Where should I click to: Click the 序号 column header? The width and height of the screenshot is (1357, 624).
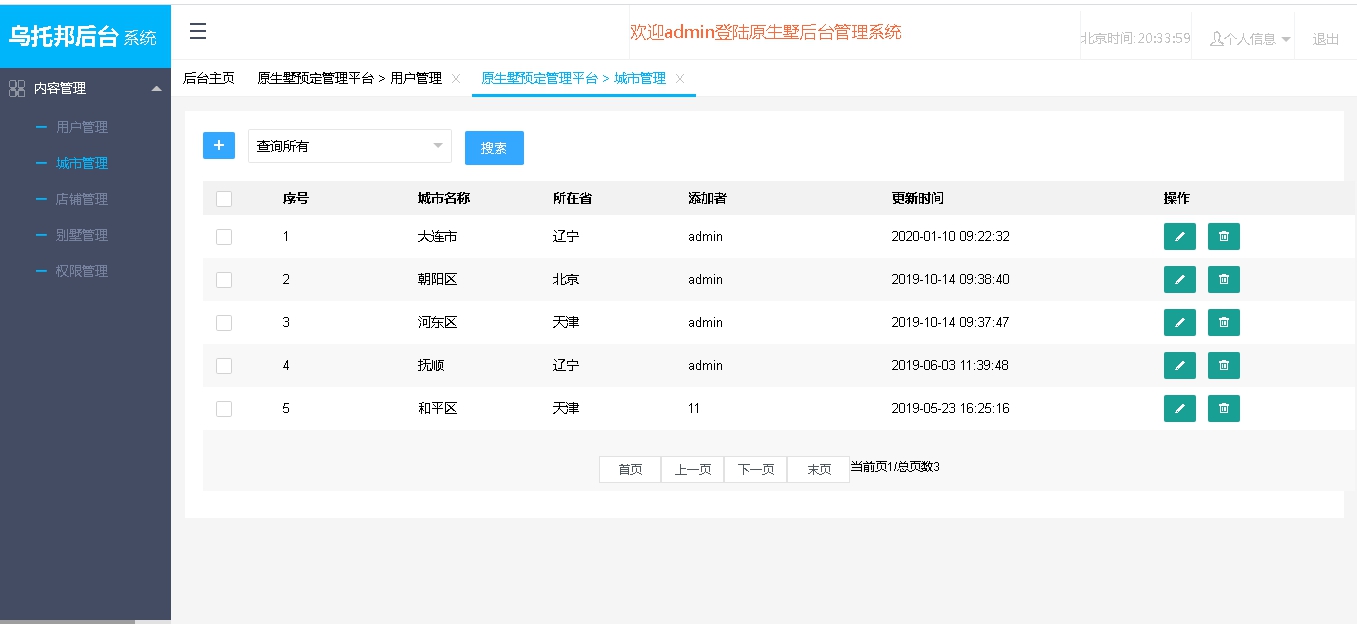point(296,198)
